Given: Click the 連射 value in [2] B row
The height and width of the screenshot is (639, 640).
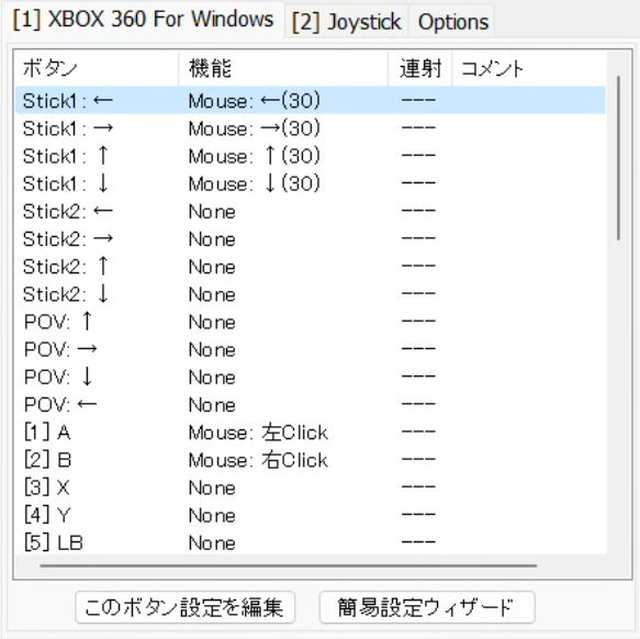Looking at the screenshot, I should coord(418,459).
